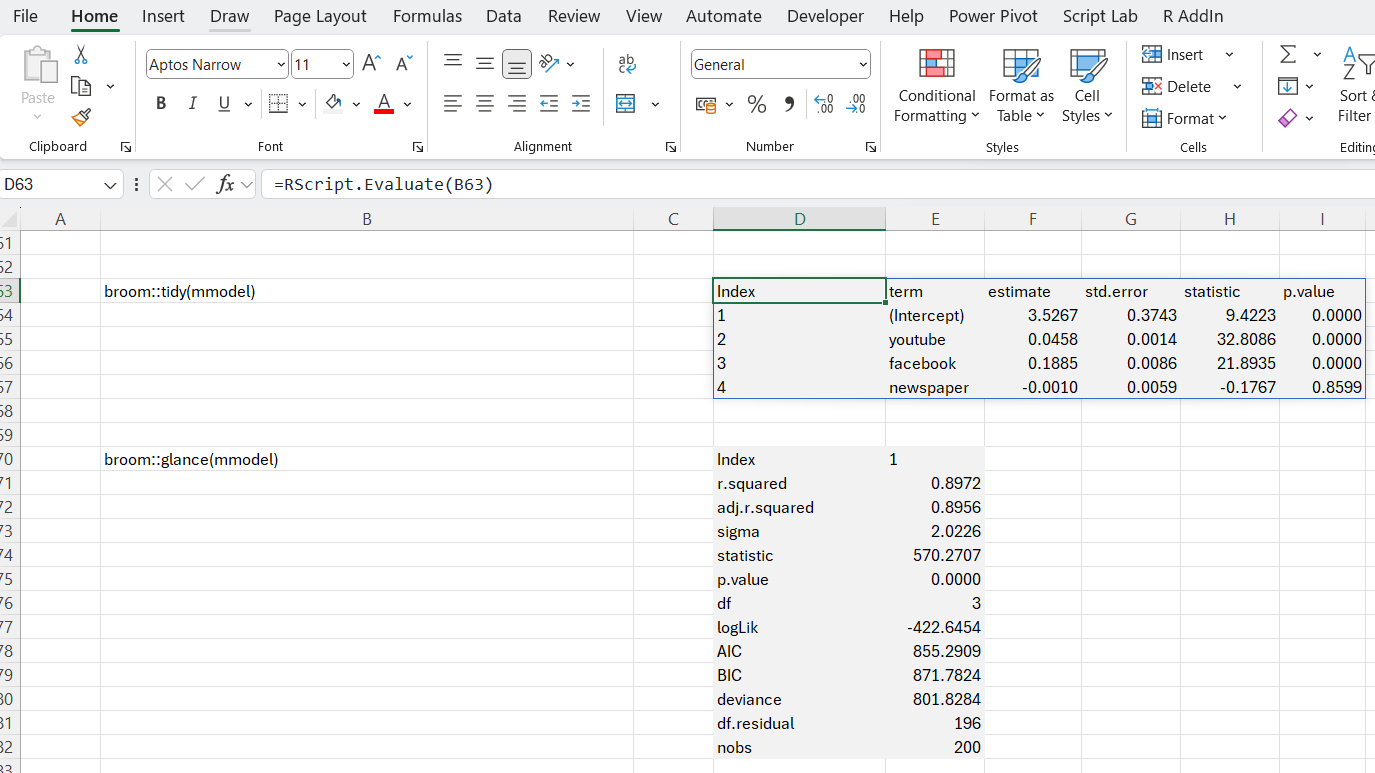This screenshot has width=1375, height=773.
Task: Click the Wrap Text icon
Action: click(627, 64)
